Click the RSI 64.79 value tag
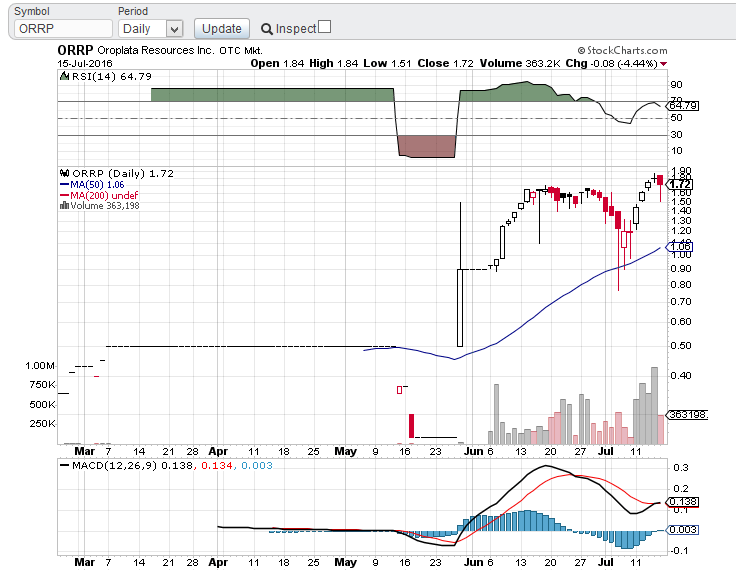Viewport: 736px width, 577px height. [x=682, y=106]
